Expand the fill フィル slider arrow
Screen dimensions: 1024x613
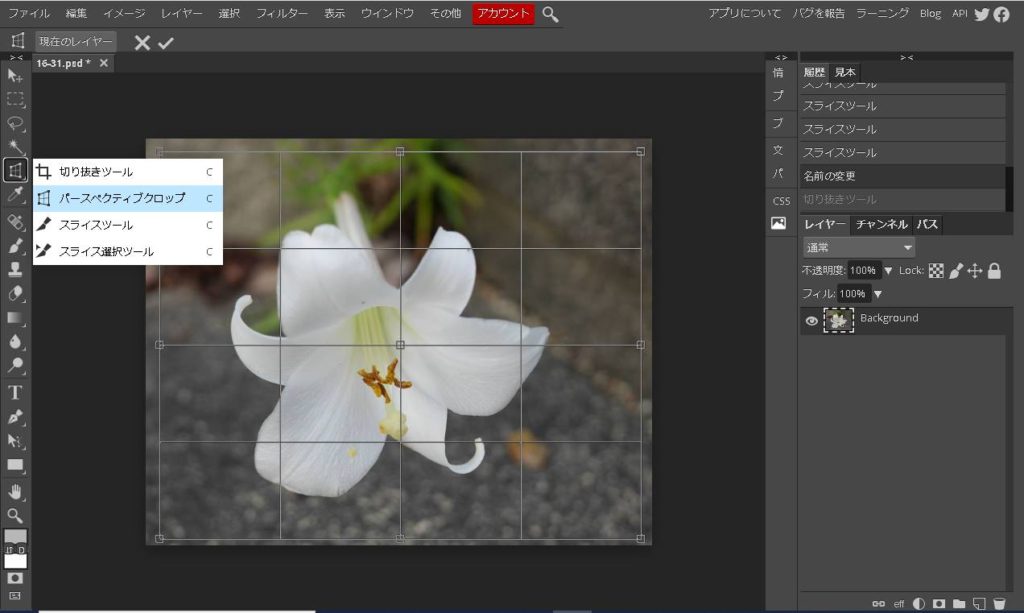[x=878, y=294]
